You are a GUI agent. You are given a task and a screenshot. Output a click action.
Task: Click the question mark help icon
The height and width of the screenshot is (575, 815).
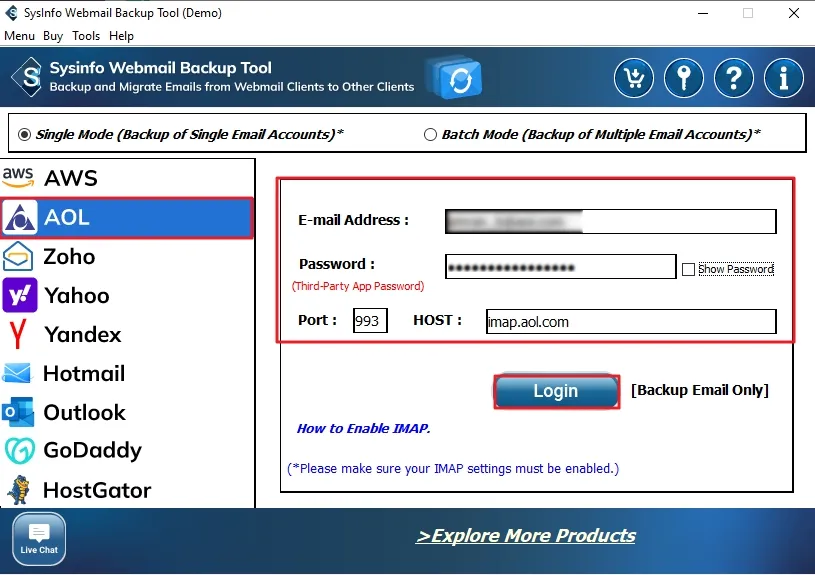tap(733, 78)
